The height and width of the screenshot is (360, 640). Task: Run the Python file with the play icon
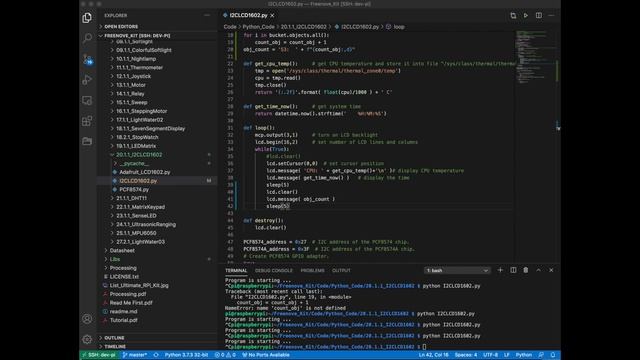pyautogui.click(x=526, y=16)
